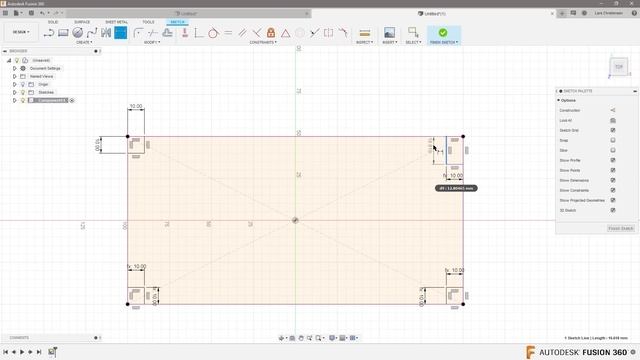
Task: Apply the Tangent constraint
Action: 213,33
